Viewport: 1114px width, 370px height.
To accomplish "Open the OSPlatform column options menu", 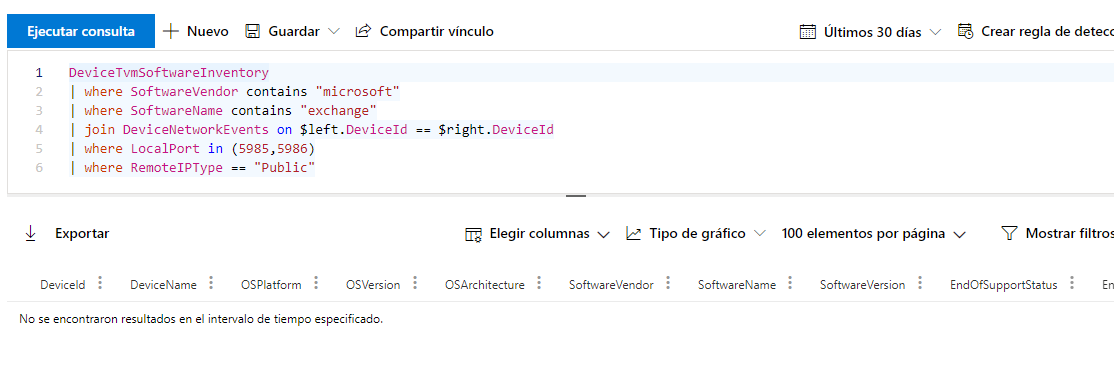I will tap(315, 283).
